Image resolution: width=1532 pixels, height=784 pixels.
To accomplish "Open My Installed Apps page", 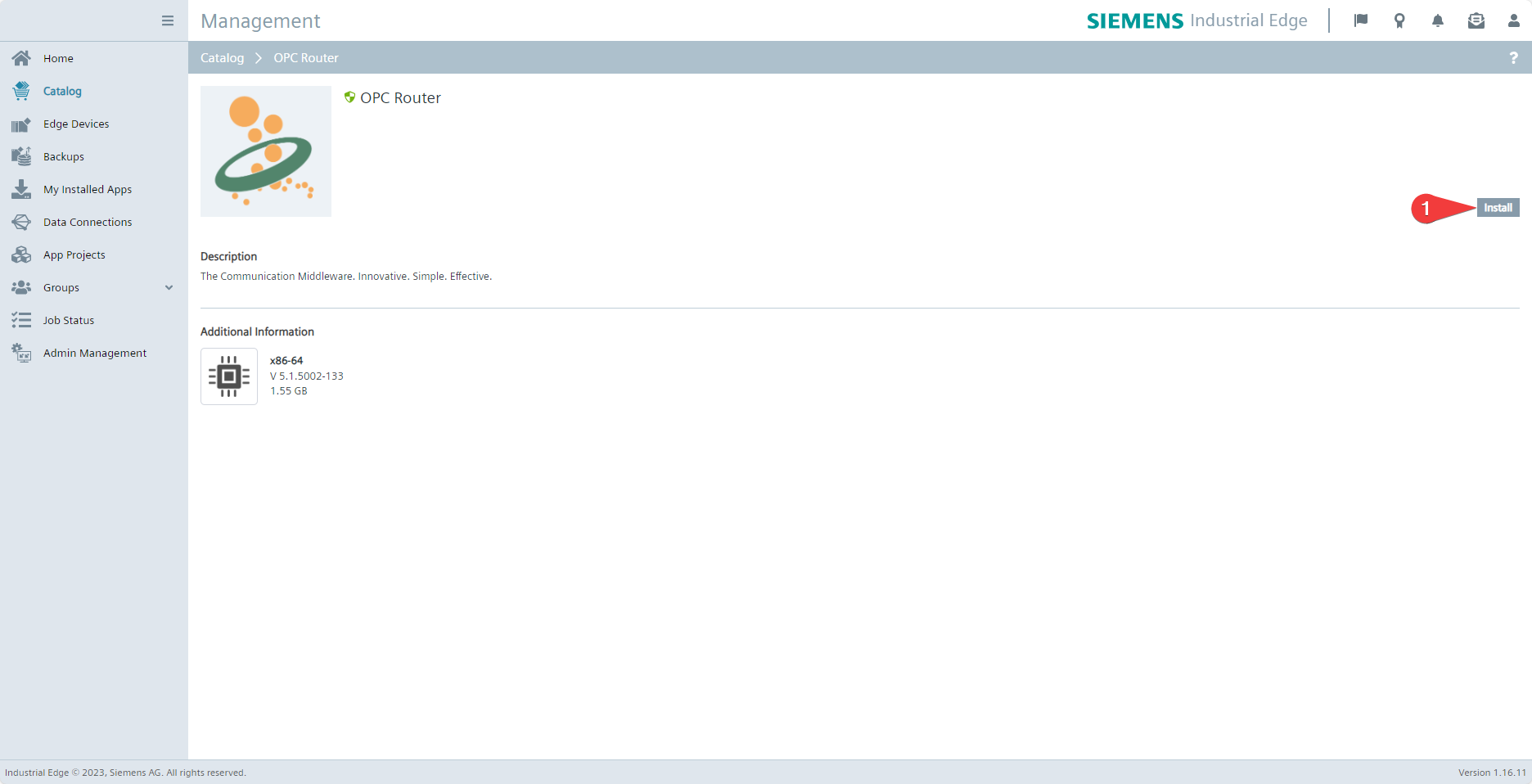I will click(x=88, y=189).
